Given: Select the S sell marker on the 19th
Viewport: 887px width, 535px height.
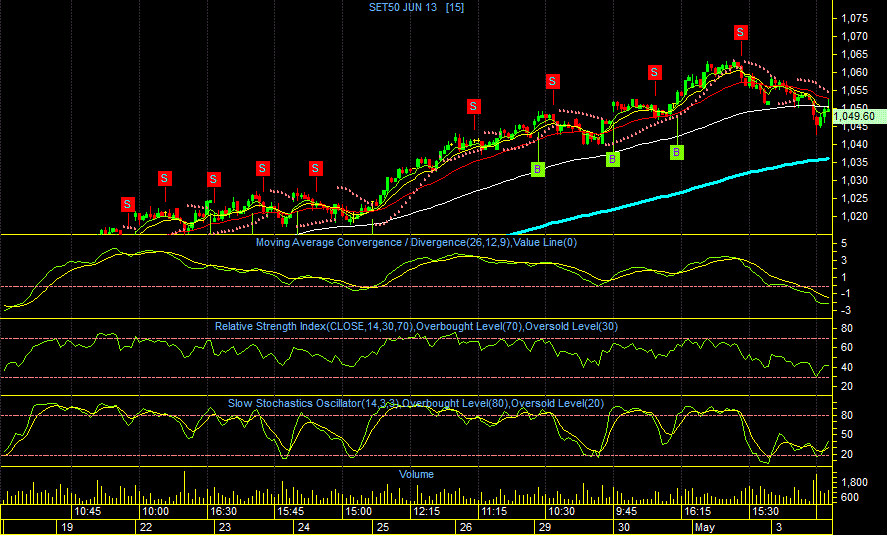Looking at the screenshot, I should tap(128, 204).
